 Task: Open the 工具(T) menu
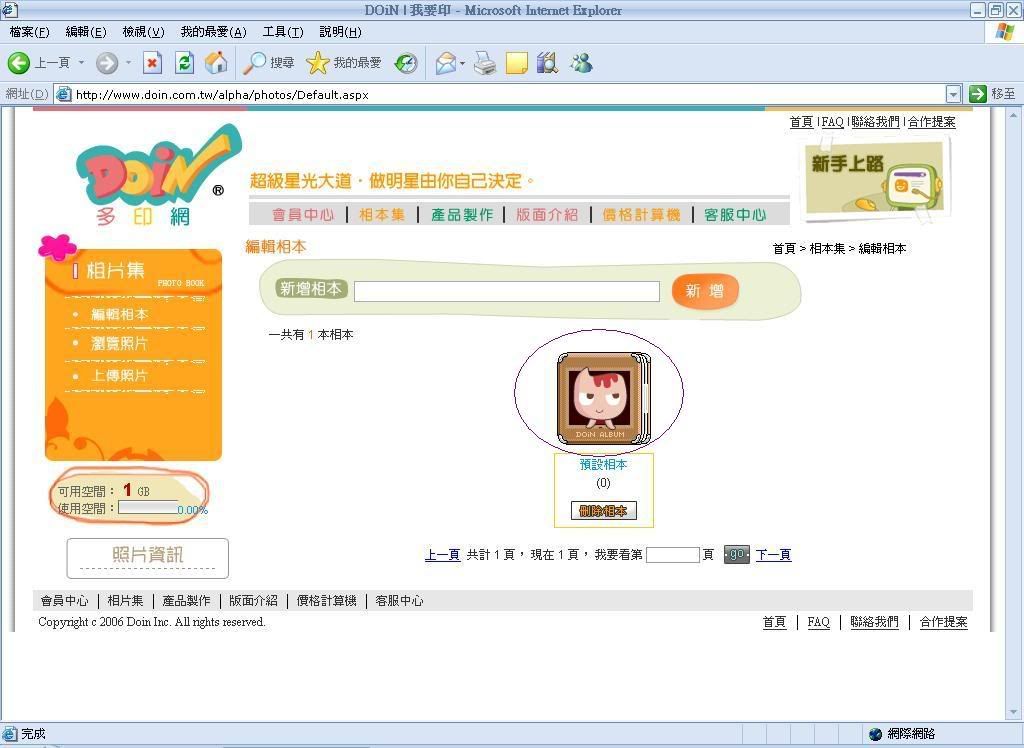pyautogui.click(x=282, y=32)
